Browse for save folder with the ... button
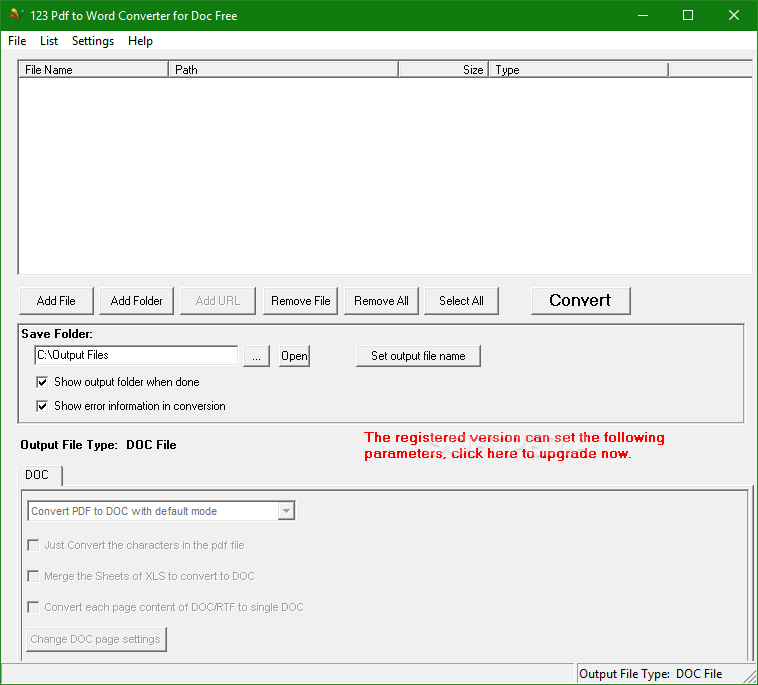Image resolution: width=758 pixels, height=685 pixels. tap(256, 356)
